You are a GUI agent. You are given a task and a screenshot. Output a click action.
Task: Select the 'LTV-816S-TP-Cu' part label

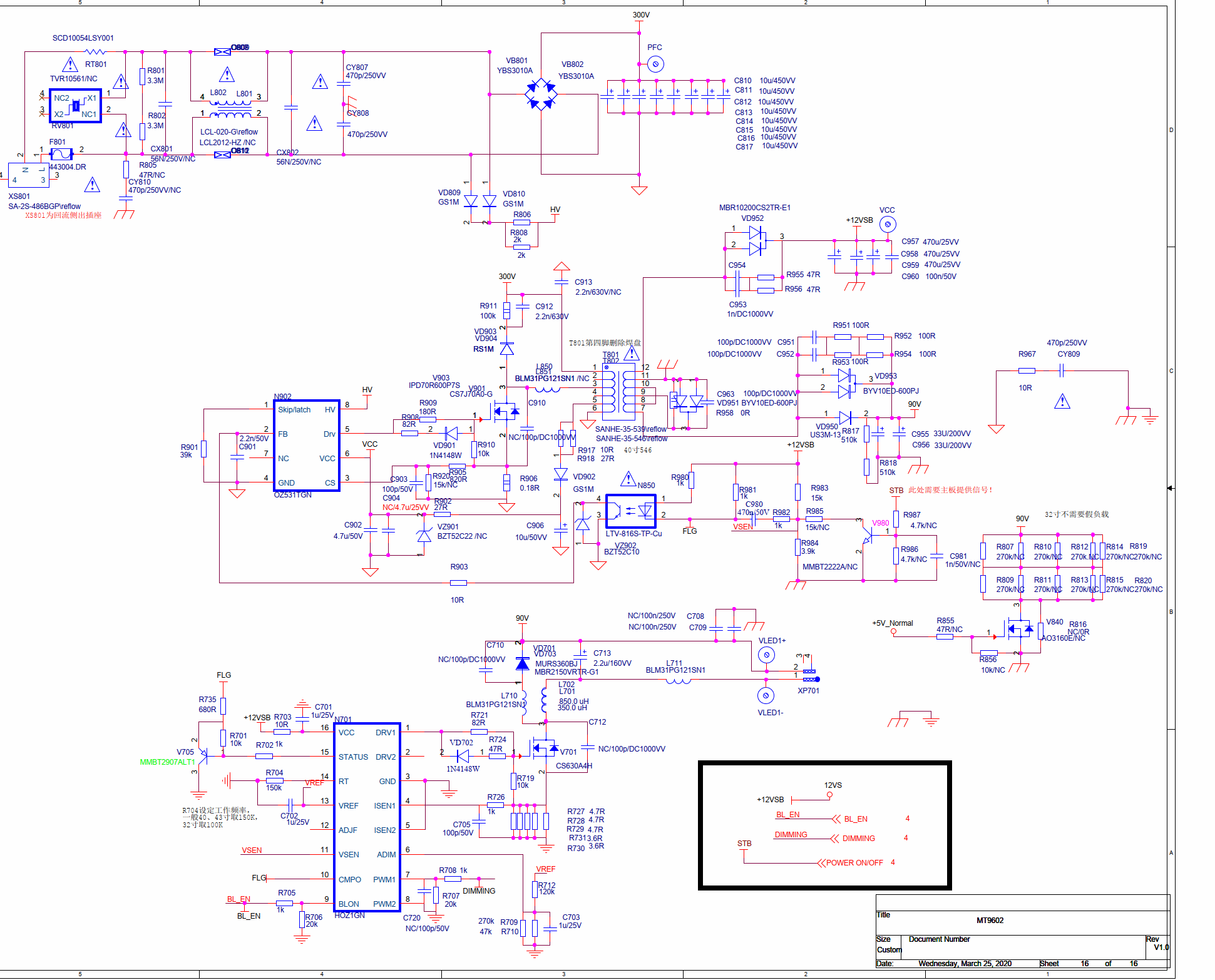[633, 534]
